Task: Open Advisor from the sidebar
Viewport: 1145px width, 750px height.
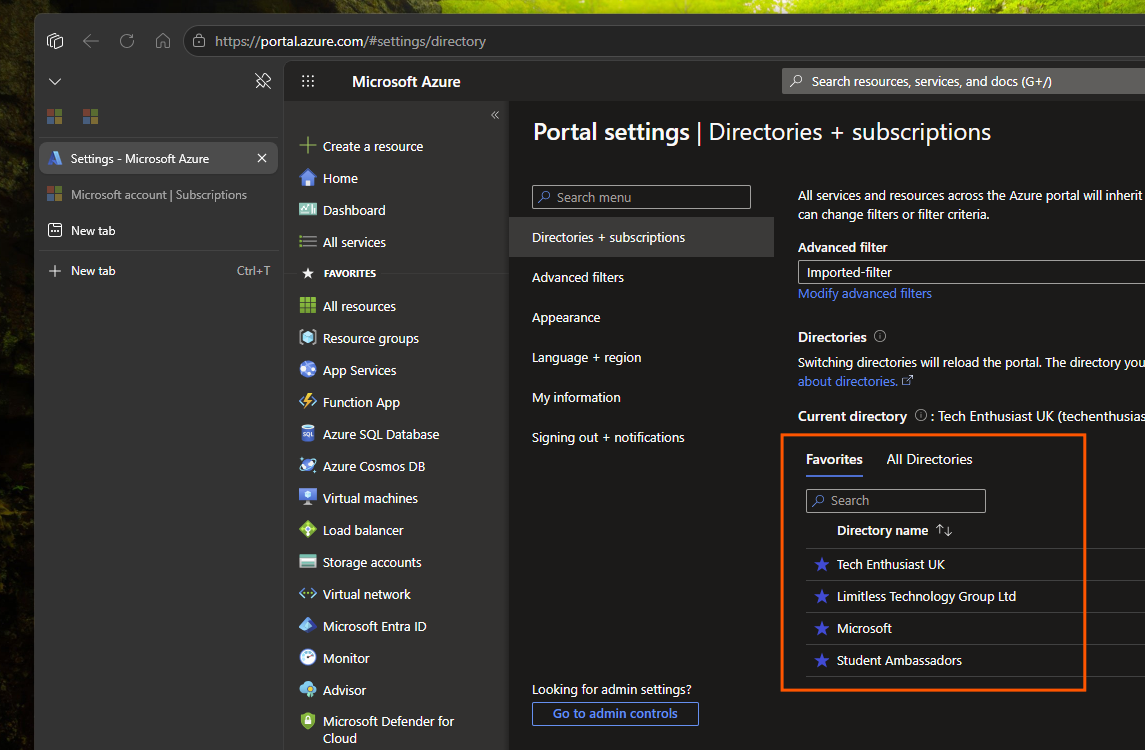Action: 344,690
